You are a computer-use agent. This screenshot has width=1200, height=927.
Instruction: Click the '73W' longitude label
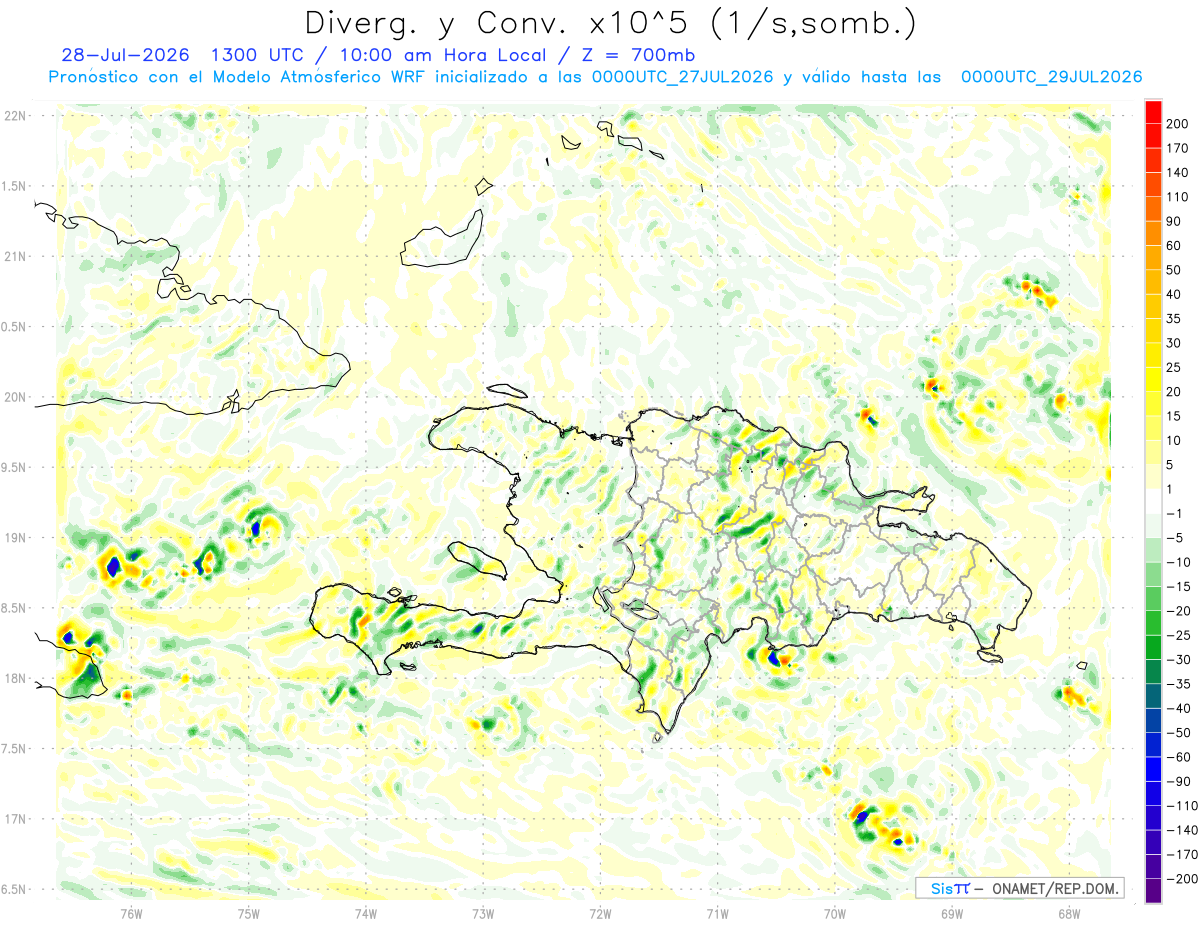483,913
